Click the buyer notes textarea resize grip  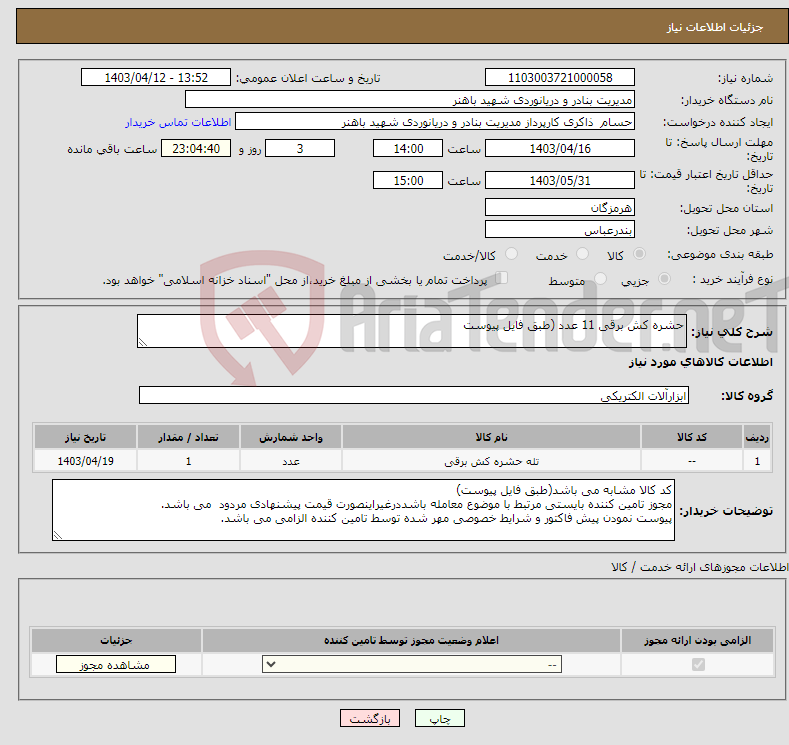(58, 536)
